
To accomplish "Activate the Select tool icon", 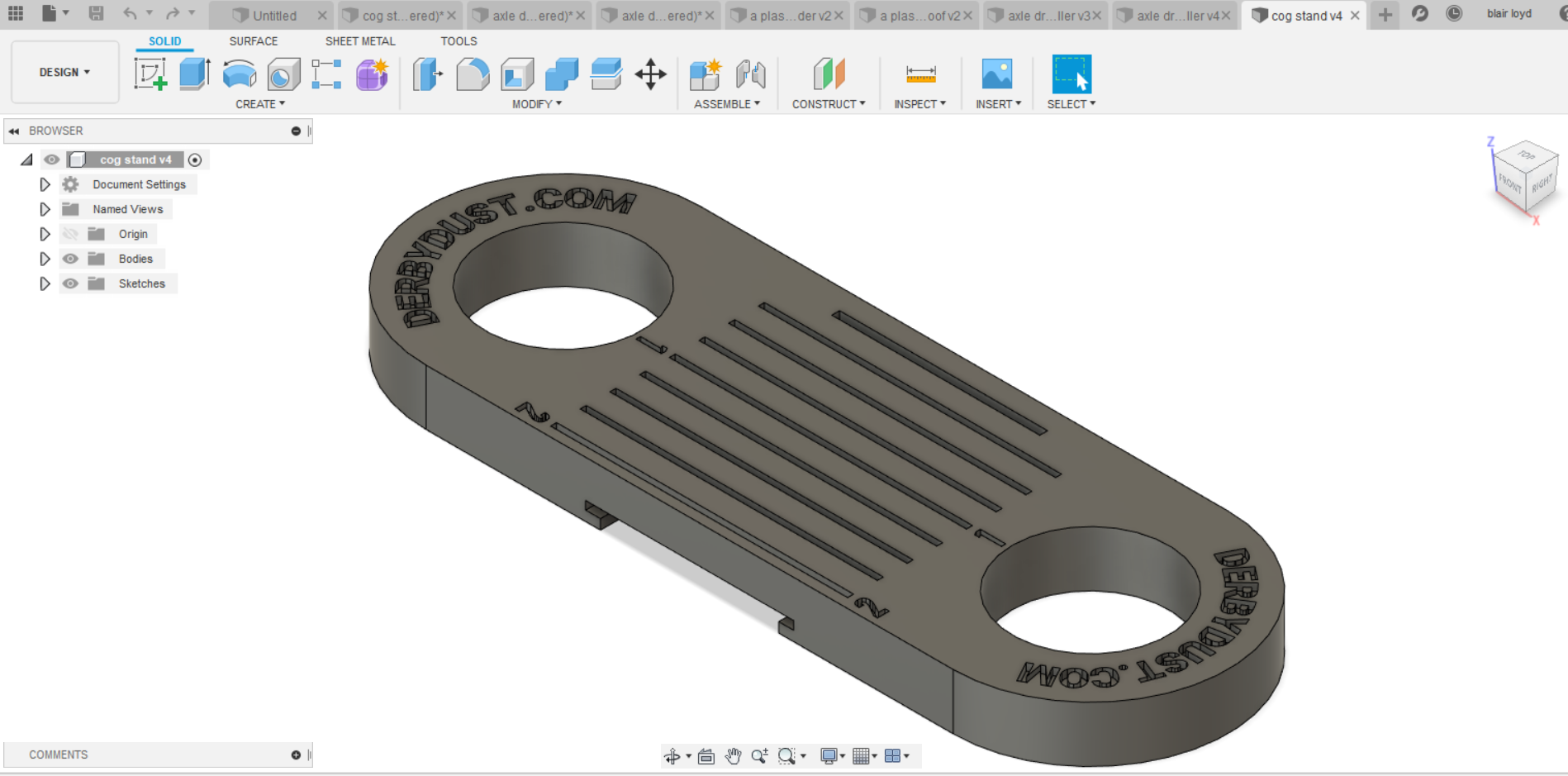I will tap(1071, 74).
